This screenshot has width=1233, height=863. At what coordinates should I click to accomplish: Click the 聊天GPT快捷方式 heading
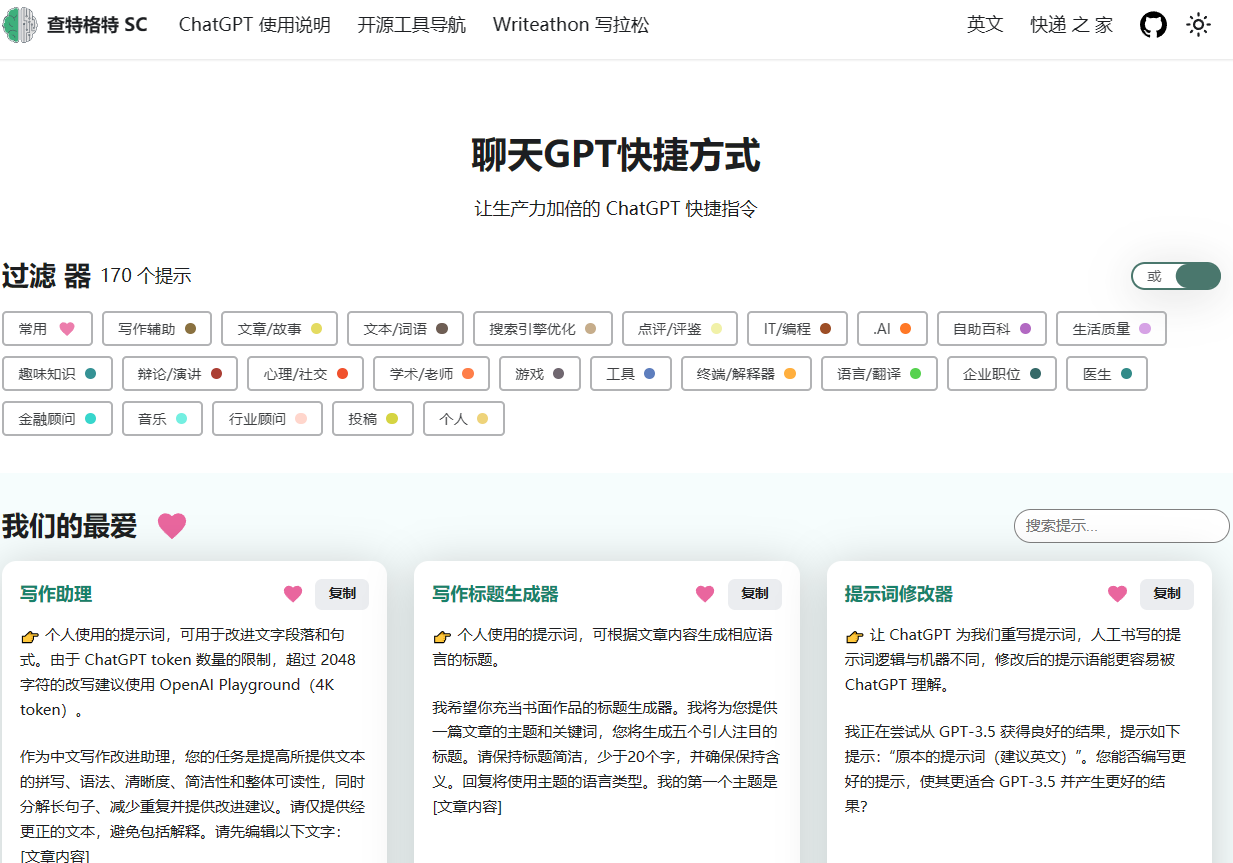coord(616,156)
